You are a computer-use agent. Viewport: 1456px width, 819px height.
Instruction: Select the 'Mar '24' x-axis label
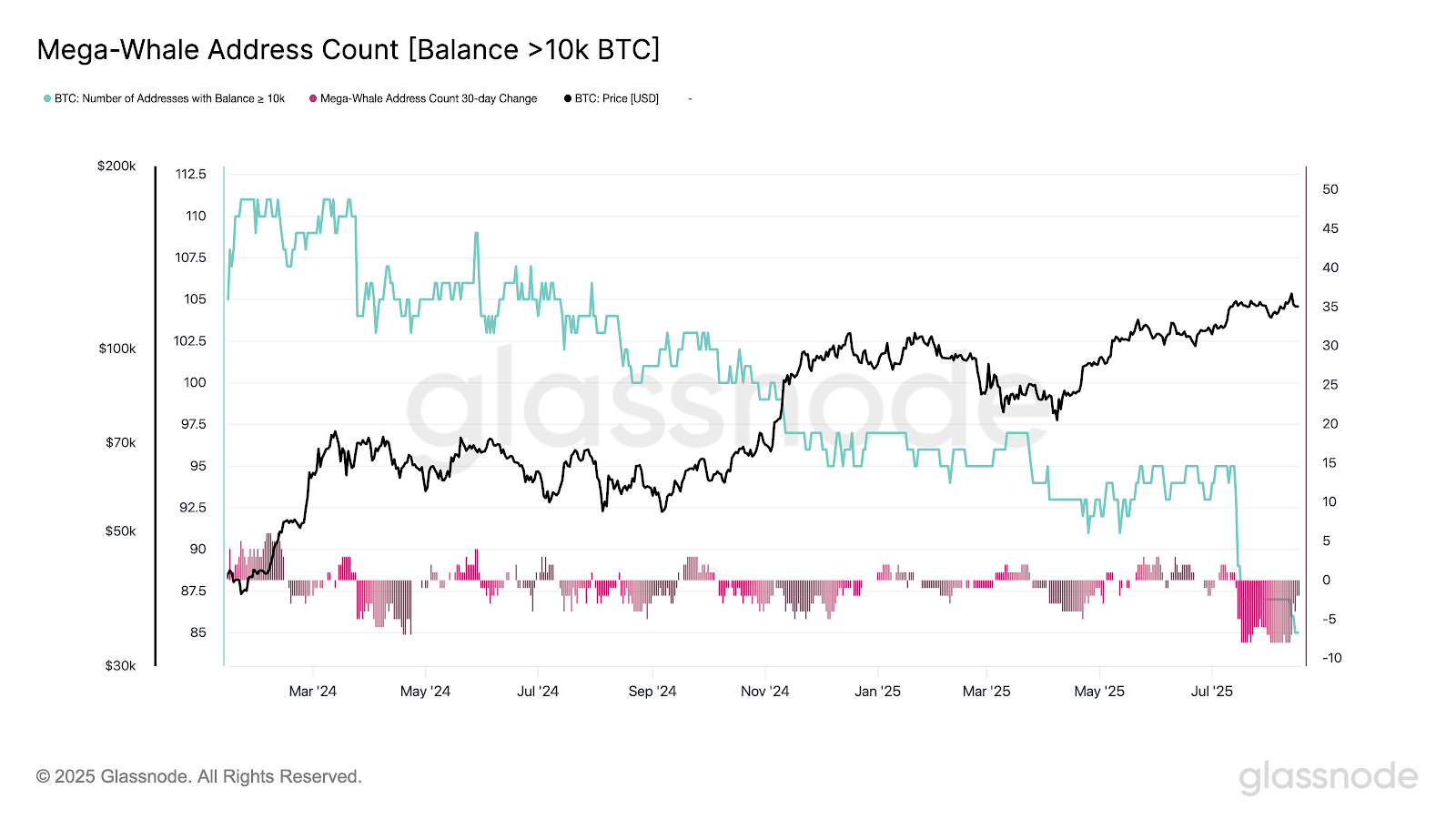pos(312,692)
